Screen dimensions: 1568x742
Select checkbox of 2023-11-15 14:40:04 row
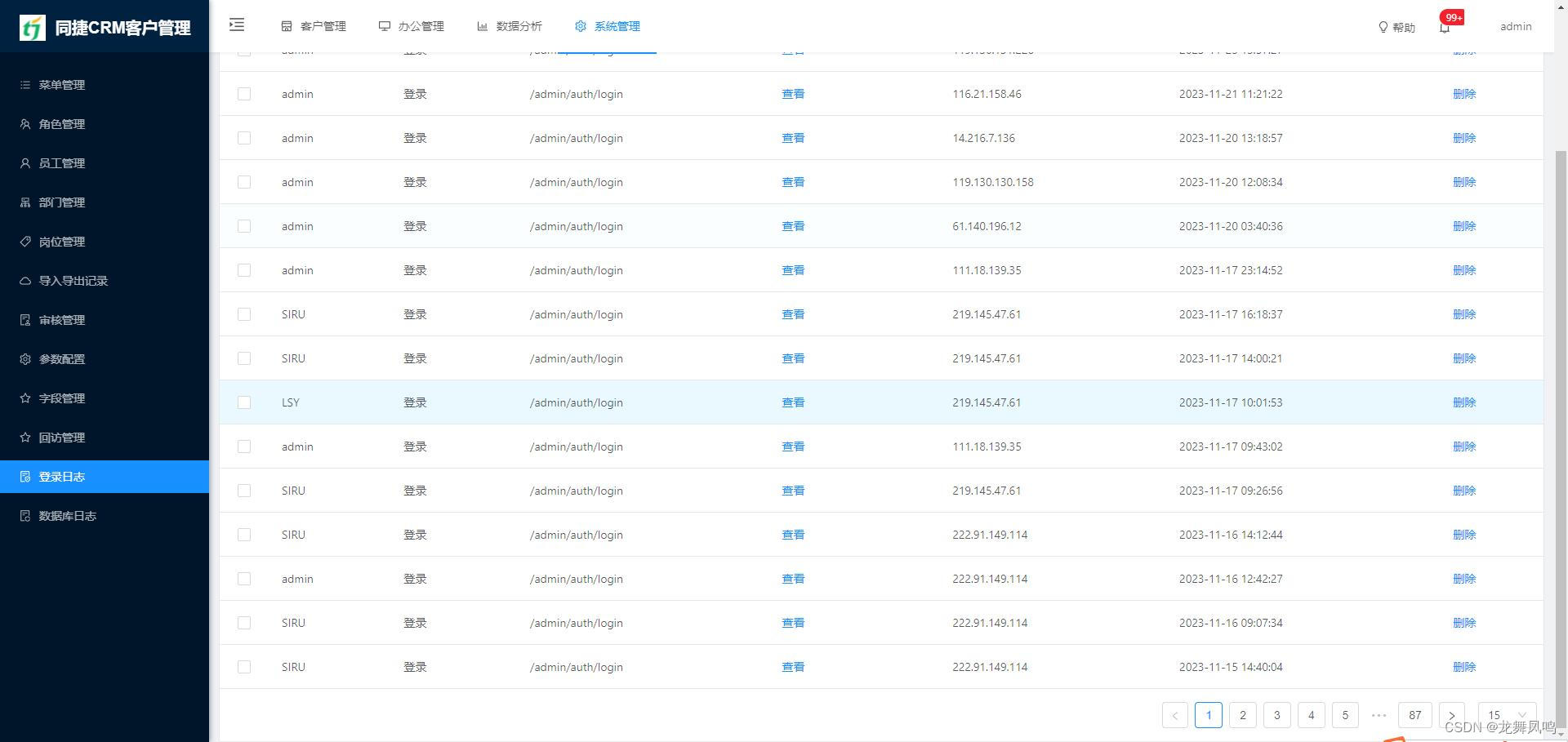coord(244,667)
